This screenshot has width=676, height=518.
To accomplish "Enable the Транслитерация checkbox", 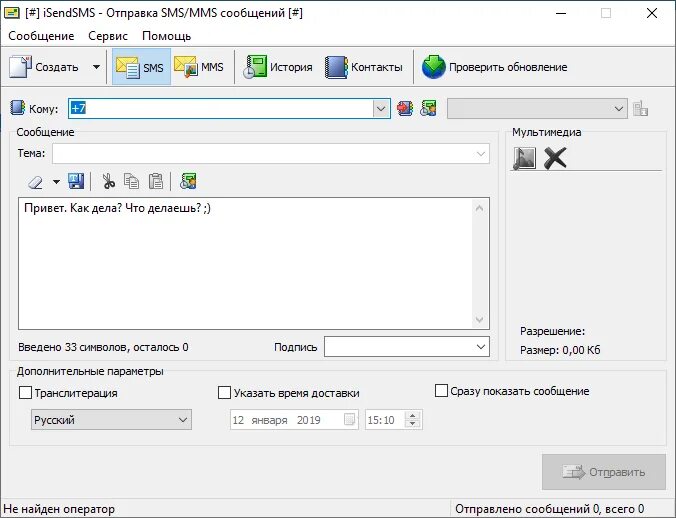I will click(x=25, y=393).
